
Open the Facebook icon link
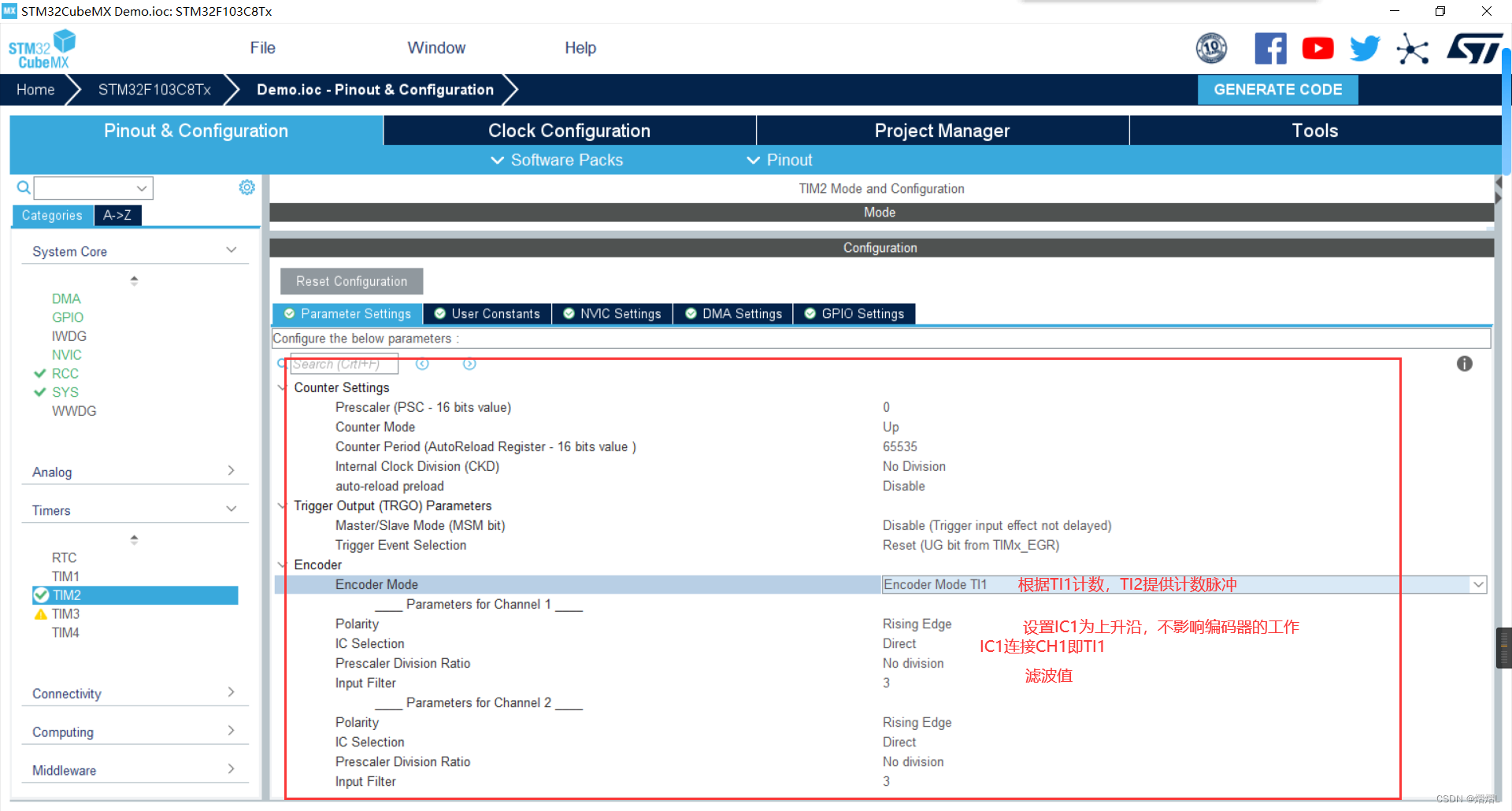click(1270, 49)
